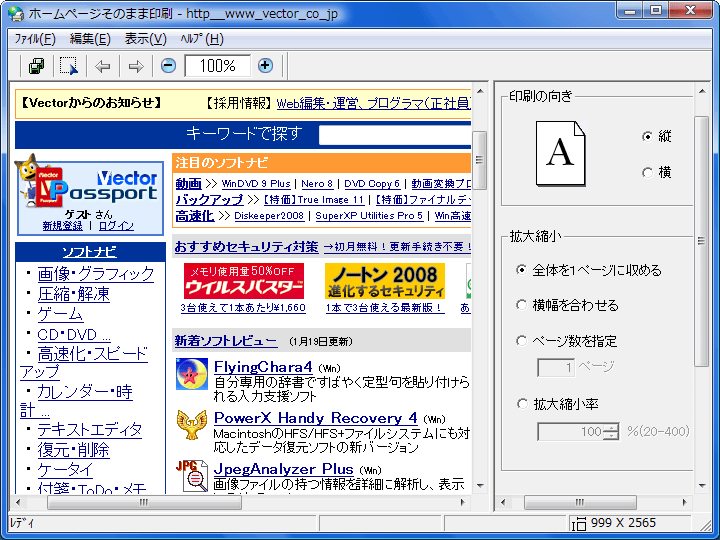Open the ゲーム category link
This screenshot has height=540, width=720.
[x=60, y=314]
